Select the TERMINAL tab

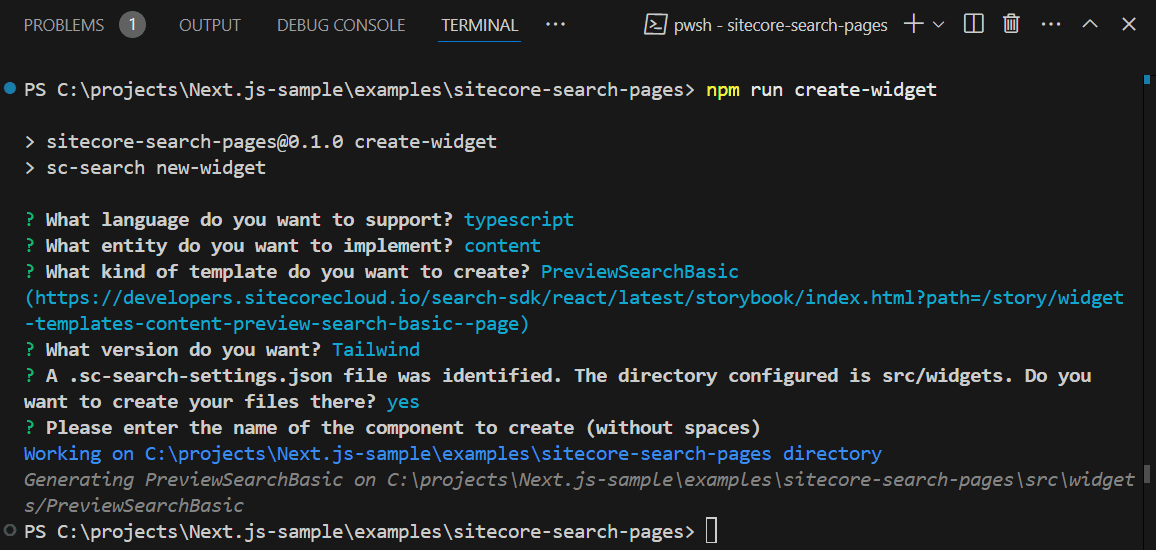480,25
